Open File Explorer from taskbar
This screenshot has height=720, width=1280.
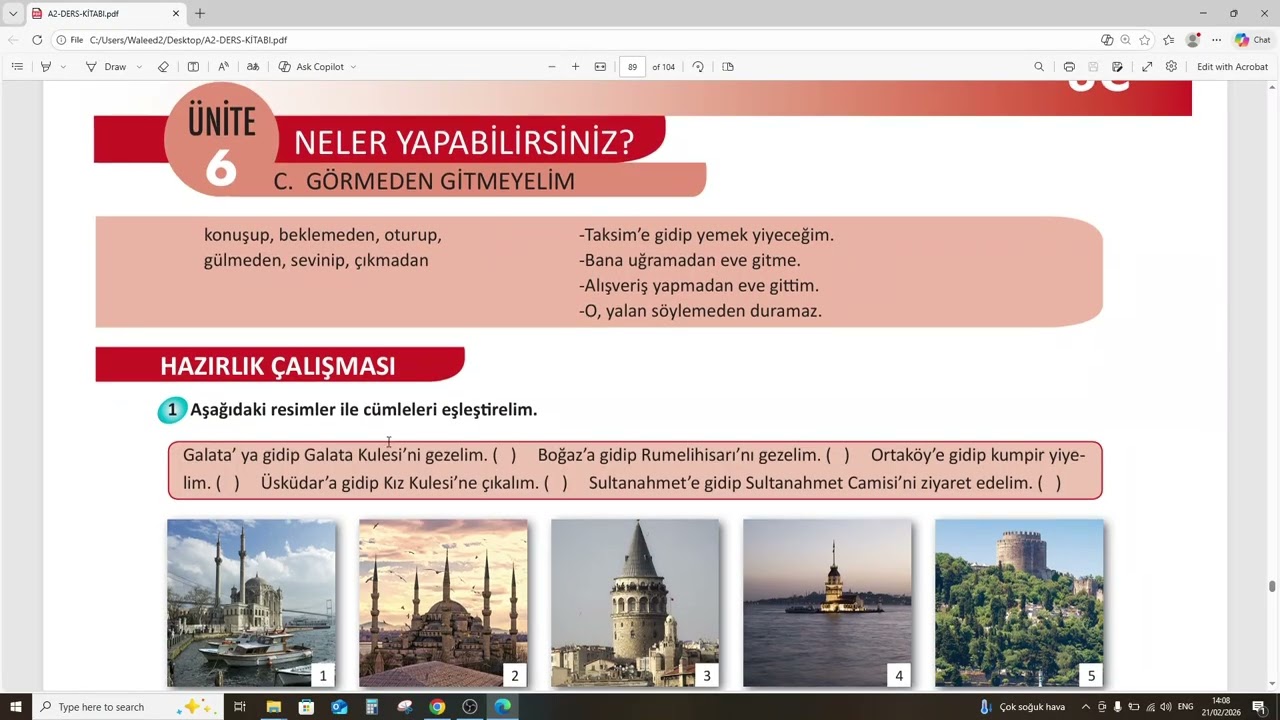point(273,707)
